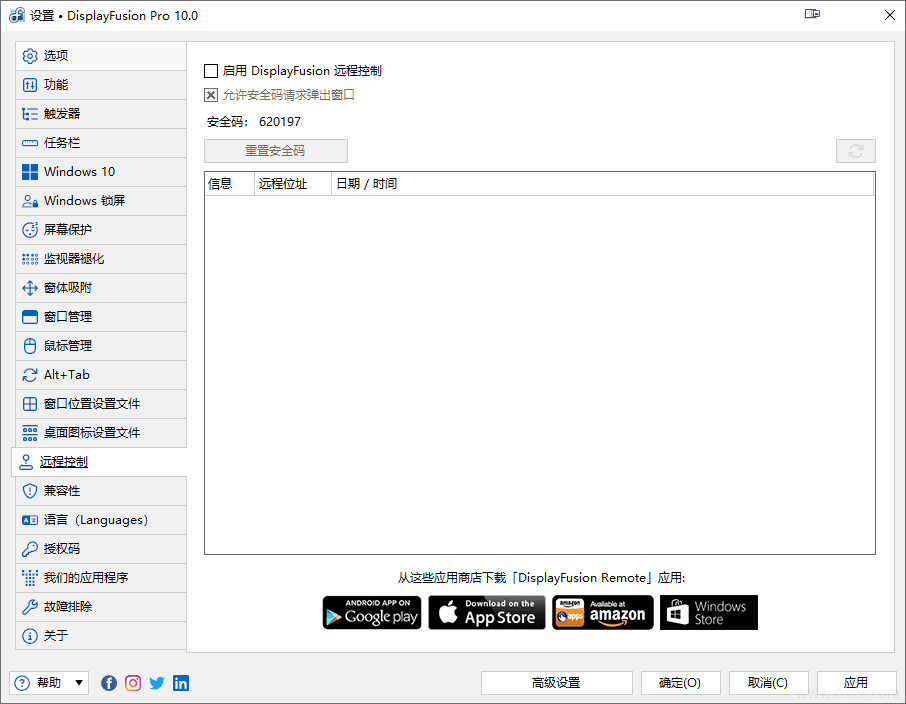The width and height of the screenshot is (906, 704).
Task: Click the 远程位址 column header
Action: point(293,184)
